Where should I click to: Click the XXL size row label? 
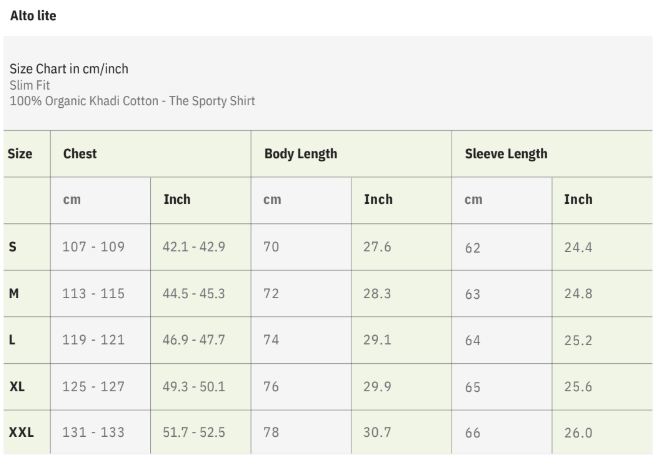click(21, 433)
